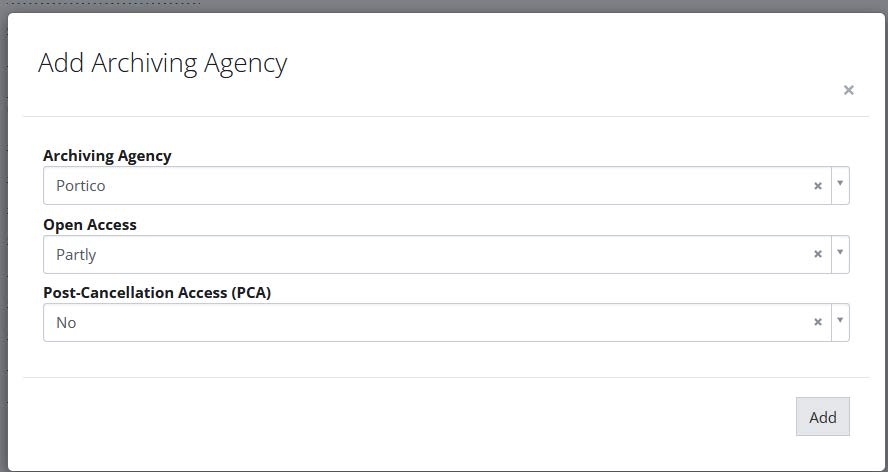Click the Archiving Agency label
This screenshot has width=888, height=472.
coord(107,156)
